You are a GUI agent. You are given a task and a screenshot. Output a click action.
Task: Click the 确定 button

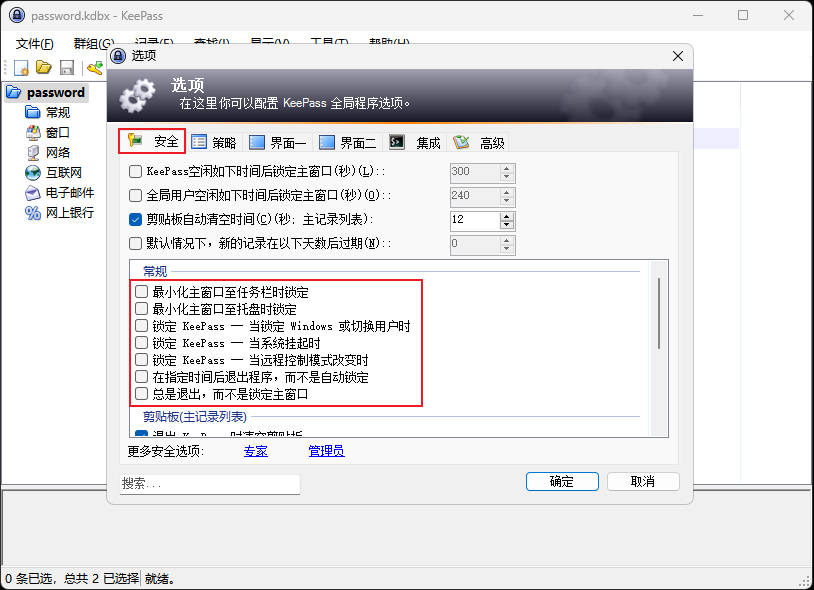point(561,481)
